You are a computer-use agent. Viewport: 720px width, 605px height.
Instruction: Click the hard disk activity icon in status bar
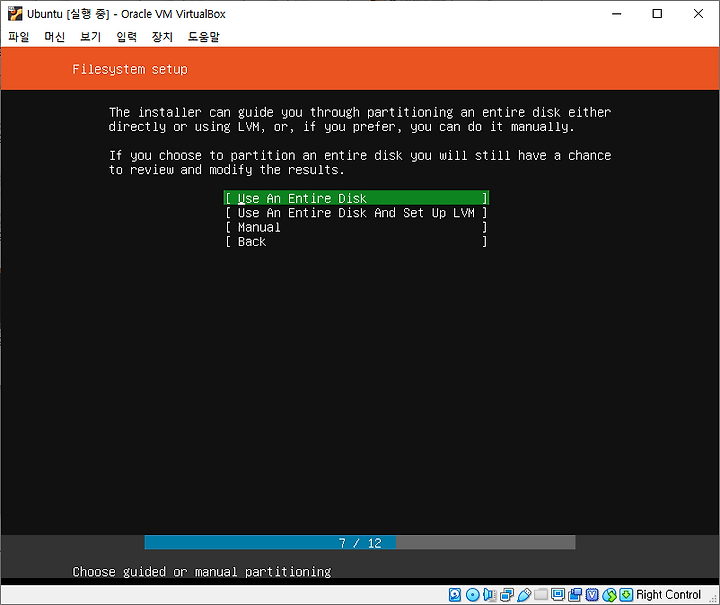click(455, 594)
